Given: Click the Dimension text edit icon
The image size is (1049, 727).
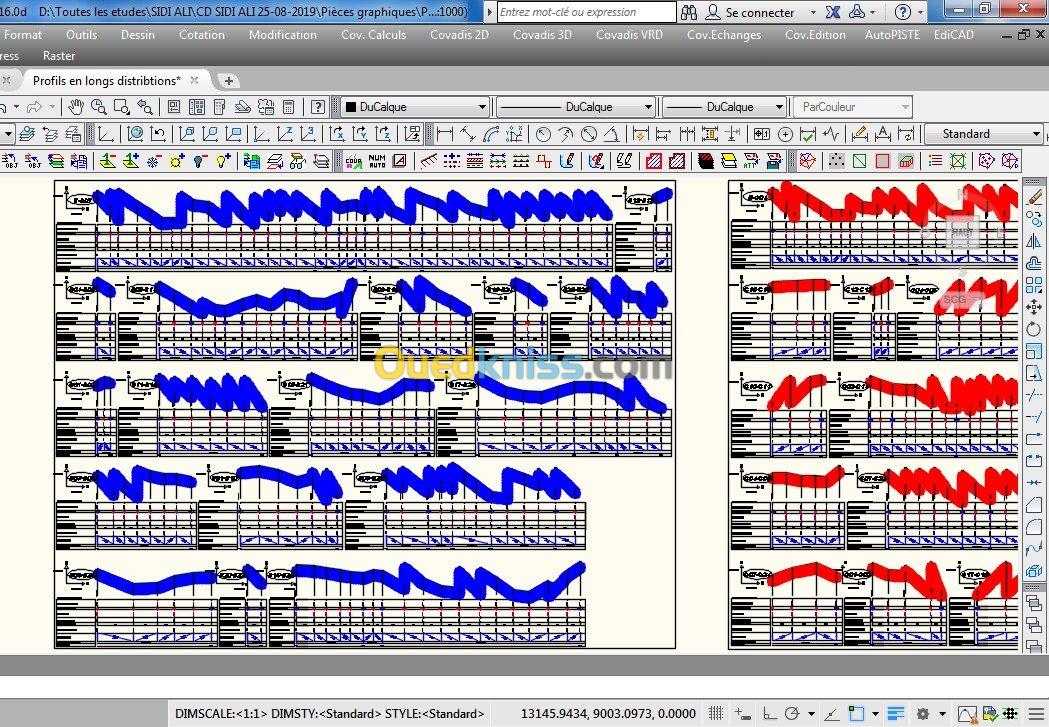Looking at the screenshot, I should [x=883, y=134].
